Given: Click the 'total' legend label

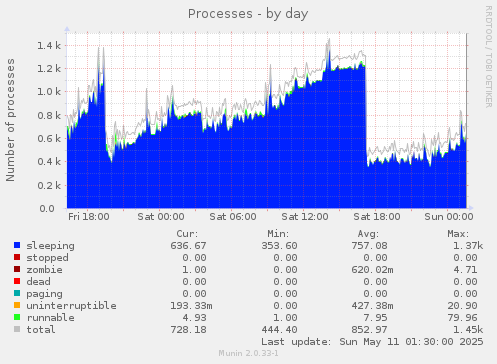Looking at the screenshot, I should 41,330.
